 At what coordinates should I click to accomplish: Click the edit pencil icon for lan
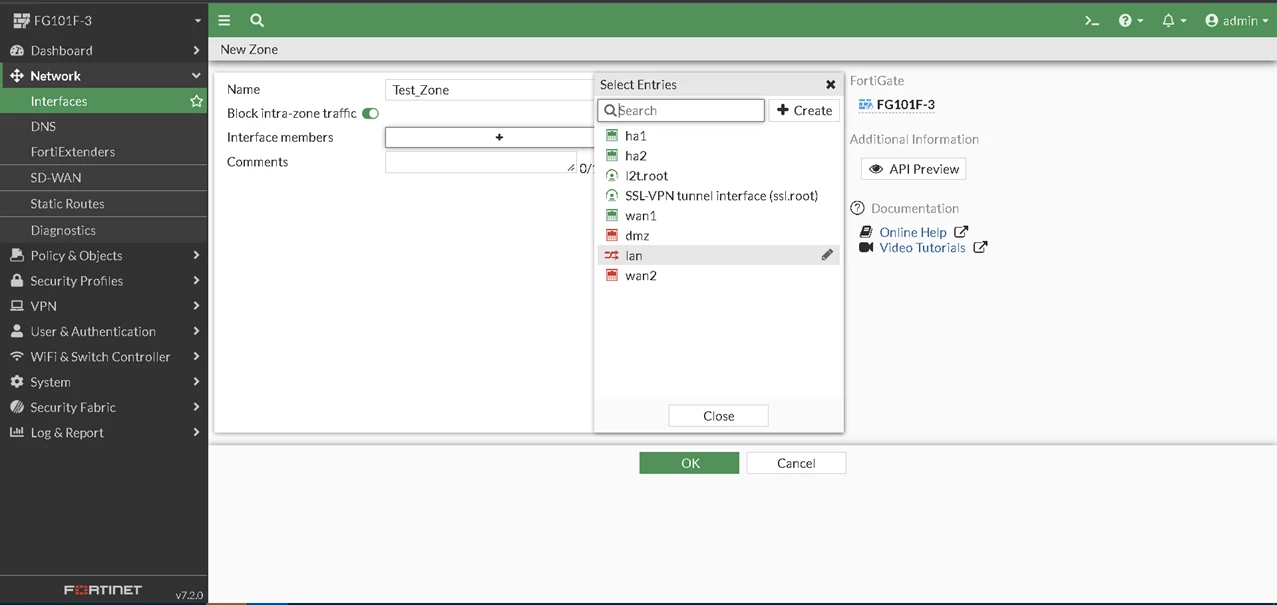827,255
